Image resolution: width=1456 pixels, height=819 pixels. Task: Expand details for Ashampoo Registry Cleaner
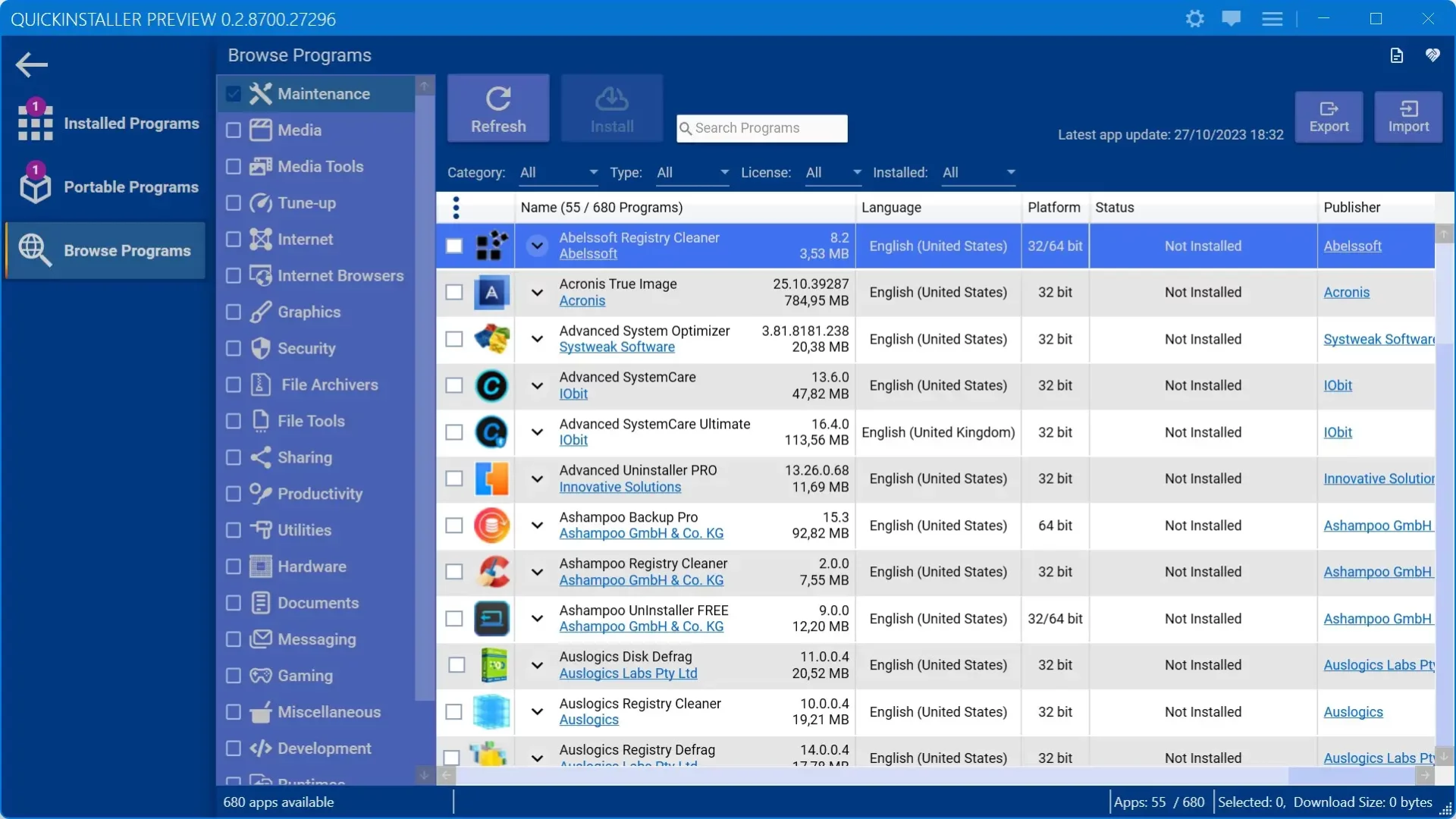[537, 573]
